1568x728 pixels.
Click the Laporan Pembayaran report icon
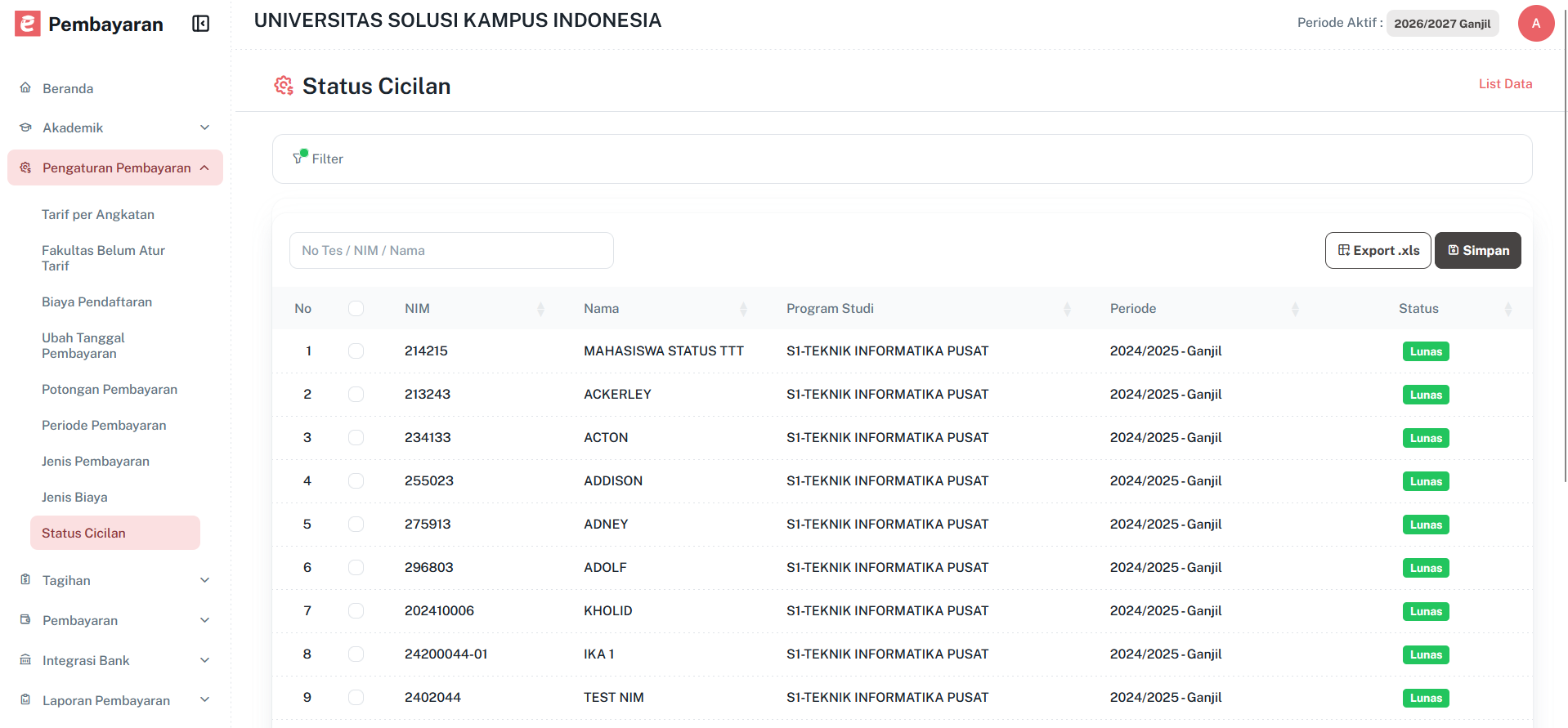point(25,700)
